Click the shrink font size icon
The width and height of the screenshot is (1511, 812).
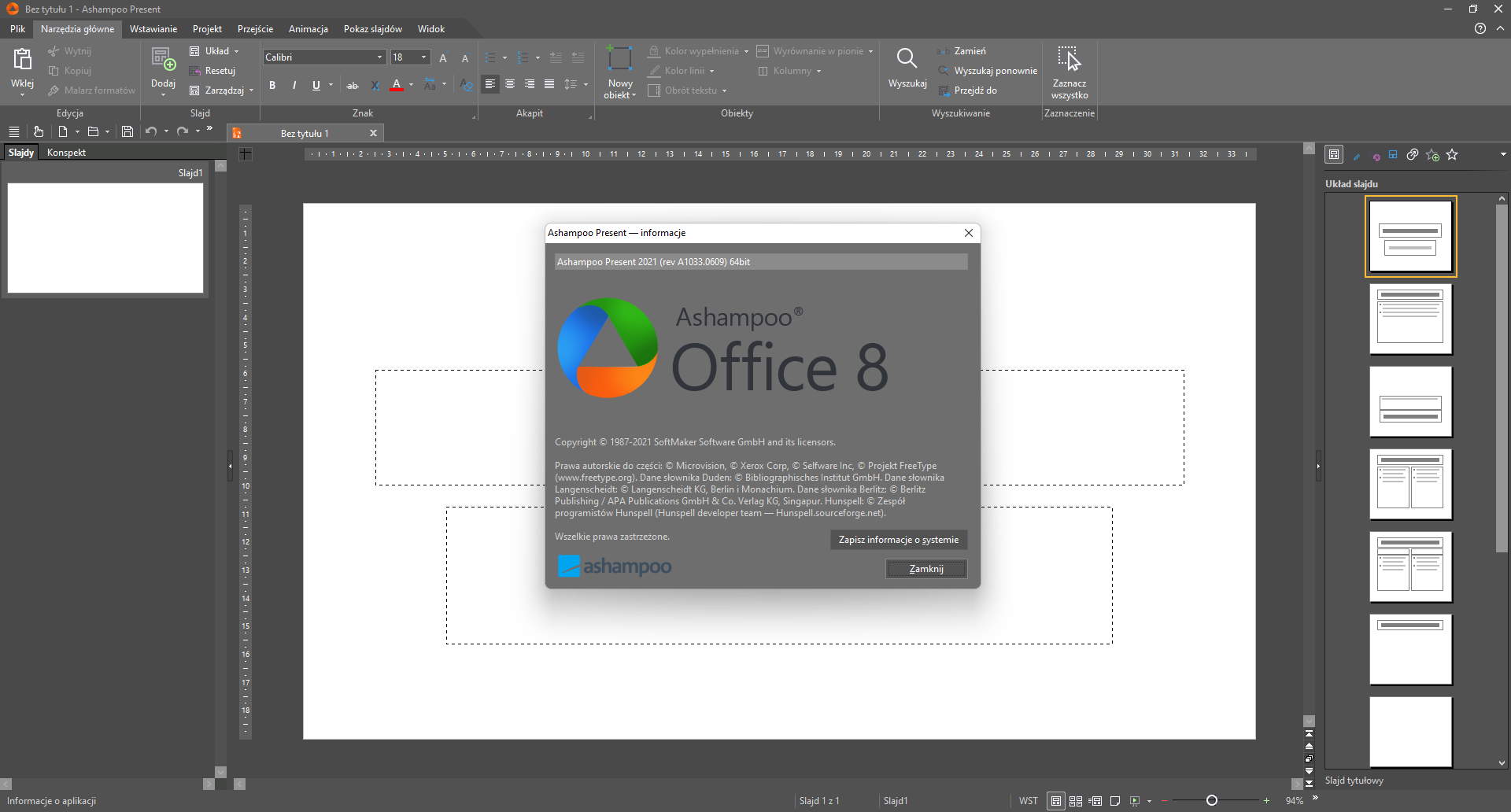465,57
